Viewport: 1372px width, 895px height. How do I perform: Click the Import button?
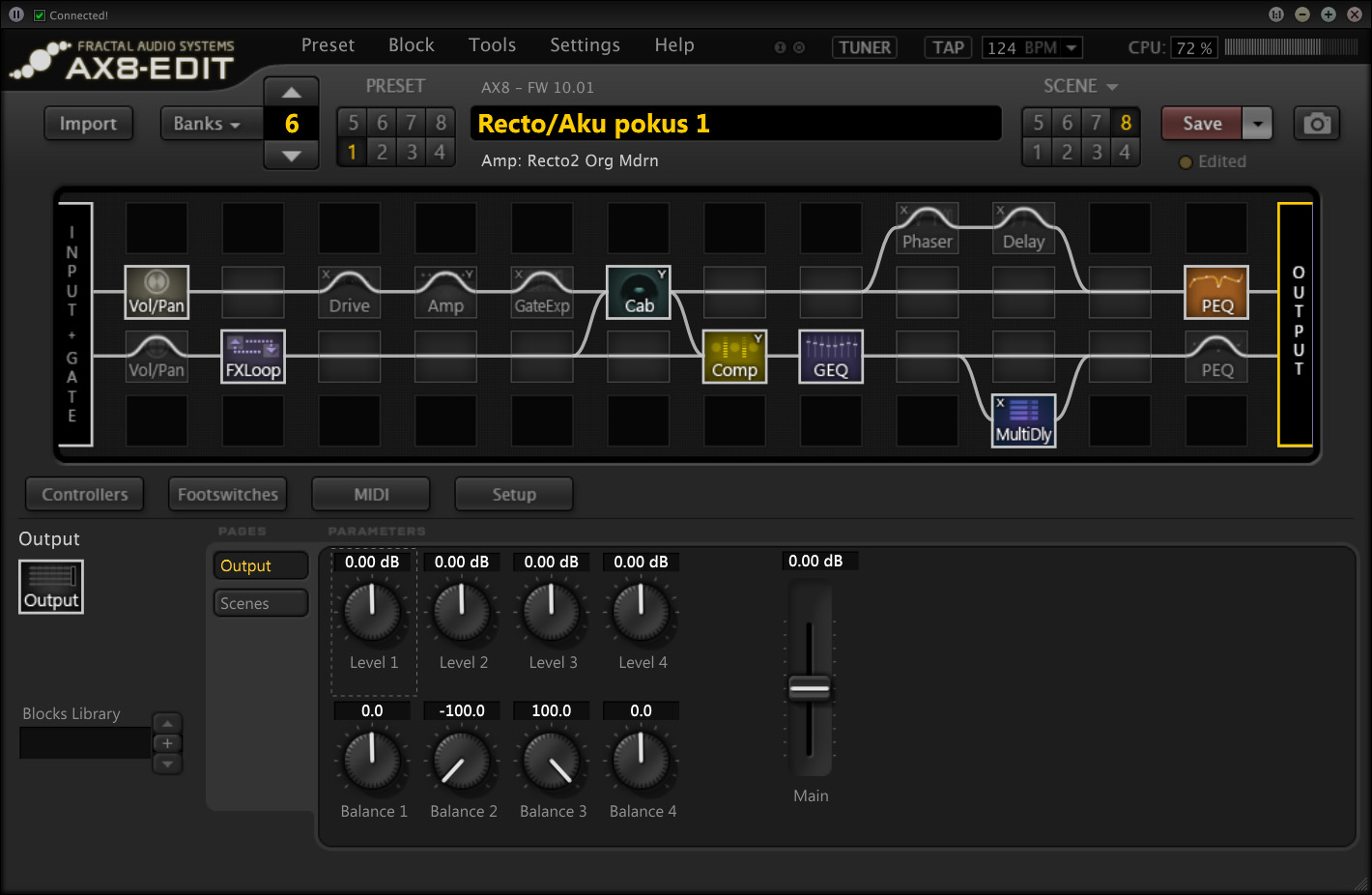88,124
